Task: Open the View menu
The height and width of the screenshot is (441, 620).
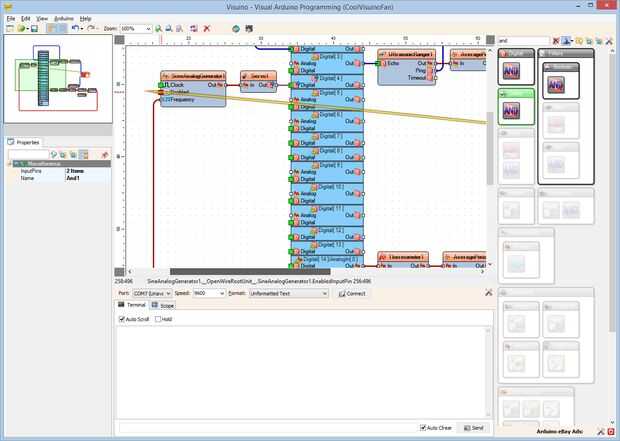Action: click(x=42, y=19)
